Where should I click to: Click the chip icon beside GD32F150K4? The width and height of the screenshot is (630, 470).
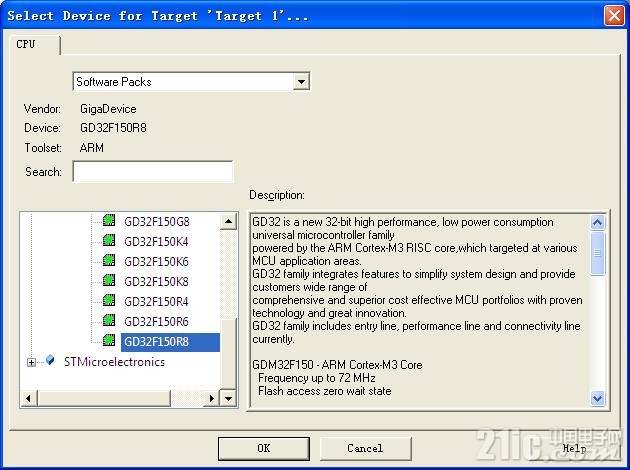(109, 241)
